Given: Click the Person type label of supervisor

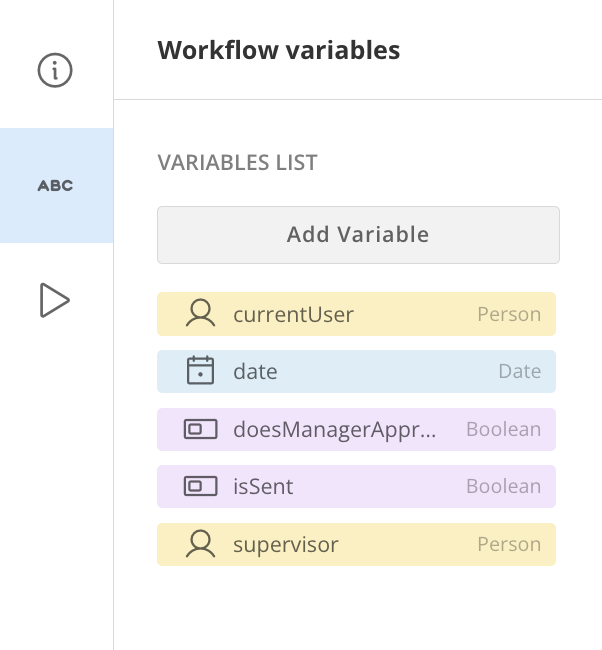Looking at the screenshot, I should click(509, 545).
